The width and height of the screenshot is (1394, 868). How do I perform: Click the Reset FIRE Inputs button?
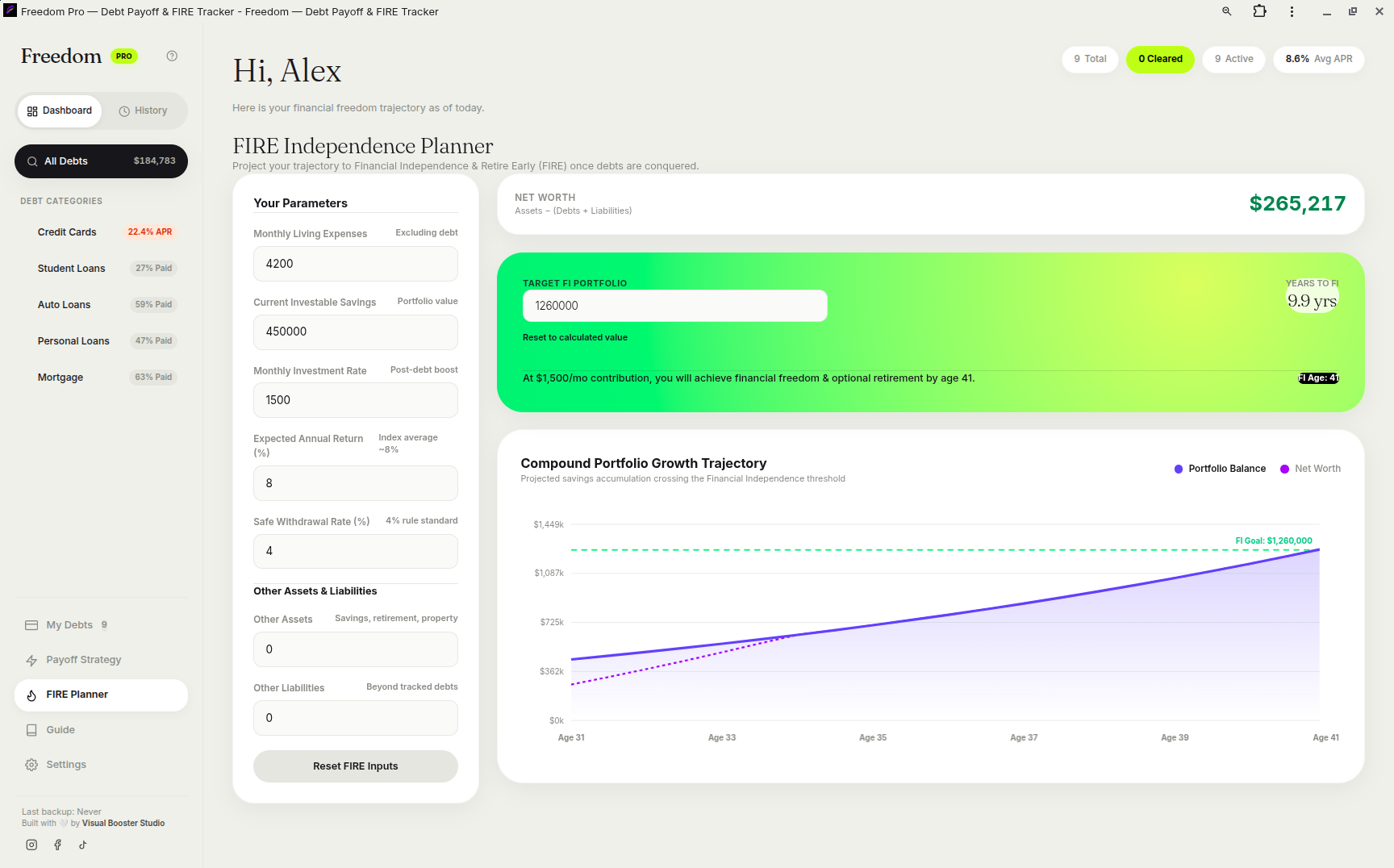coord(356,766)
